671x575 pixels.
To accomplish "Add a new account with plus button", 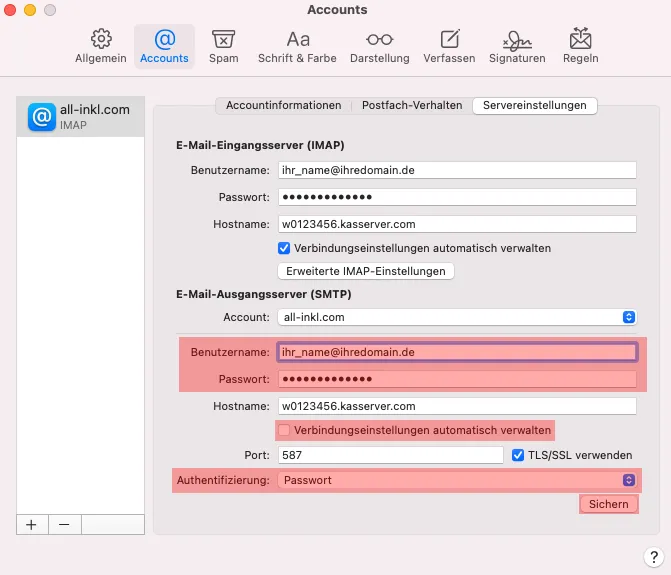I will (x=32, y=525).
